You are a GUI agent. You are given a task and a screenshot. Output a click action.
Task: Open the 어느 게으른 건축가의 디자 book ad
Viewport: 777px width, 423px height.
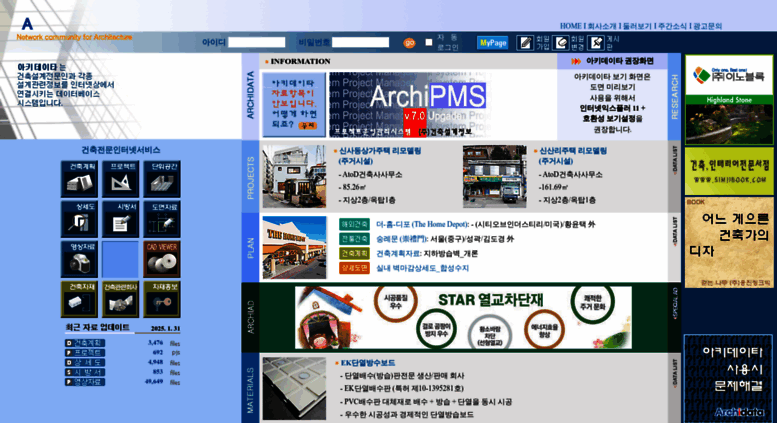729,243
